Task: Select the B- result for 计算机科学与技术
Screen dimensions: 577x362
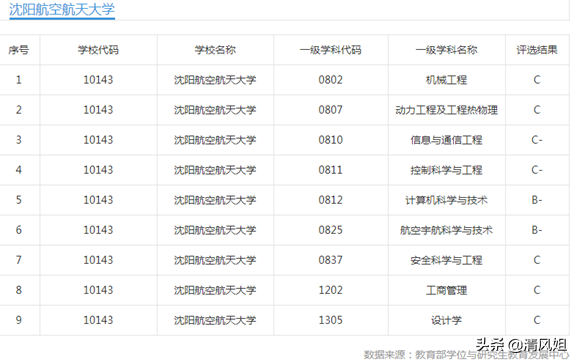Action: click(537, 200)
